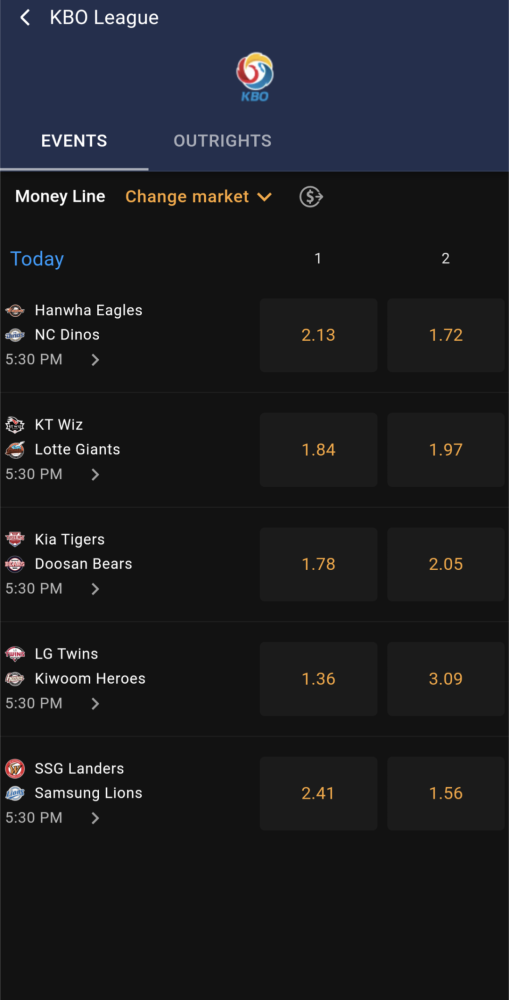
Task: Select Lotte Giants odds 1.97
Action: click(x=446, y=450)
